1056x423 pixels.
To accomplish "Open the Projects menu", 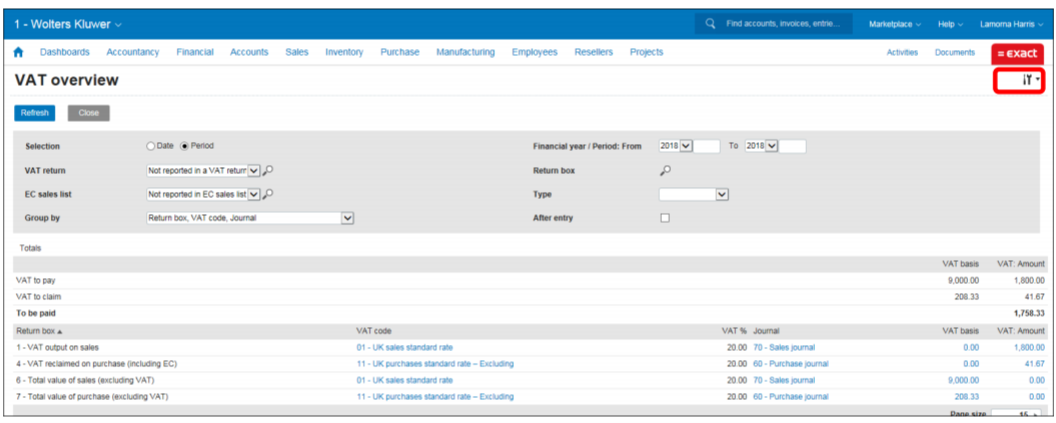I will pos(647,52).
